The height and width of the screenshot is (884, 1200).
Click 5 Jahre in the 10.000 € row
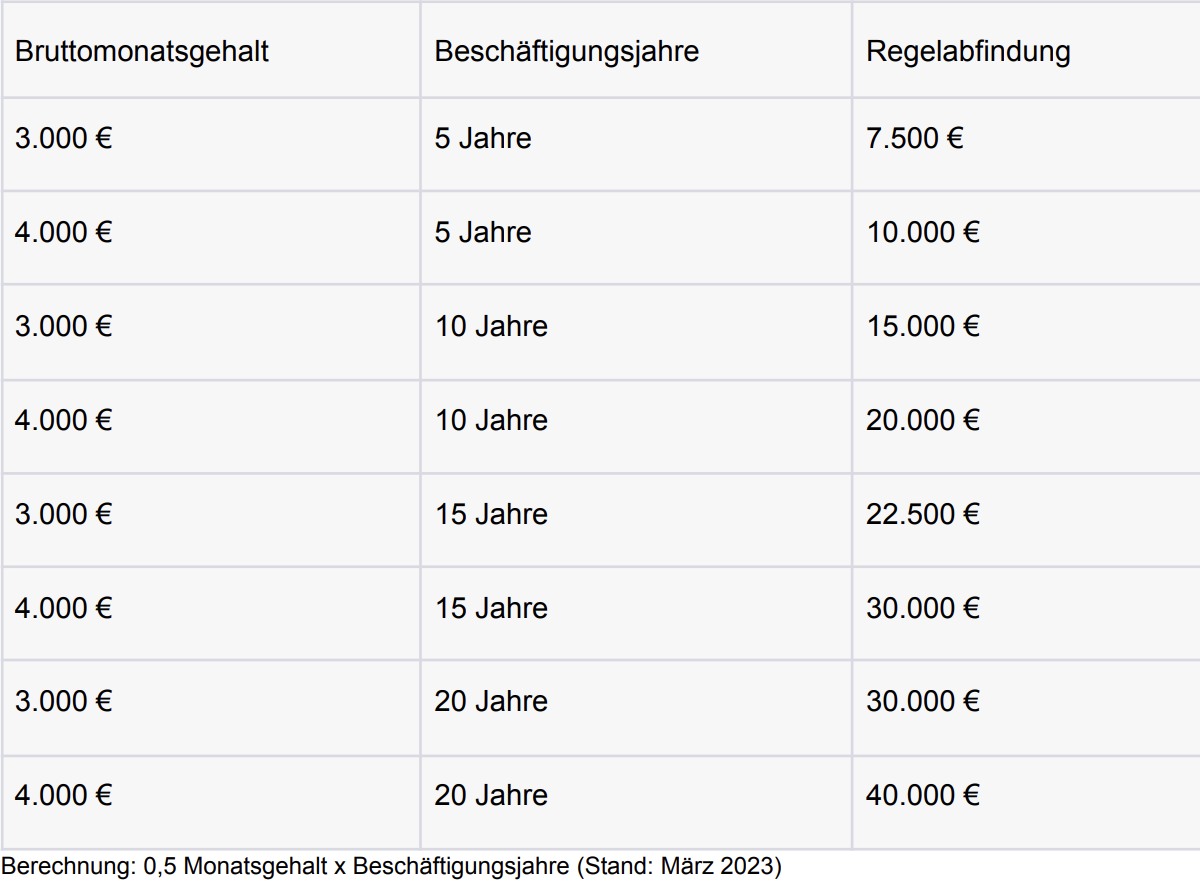point(483,233)
